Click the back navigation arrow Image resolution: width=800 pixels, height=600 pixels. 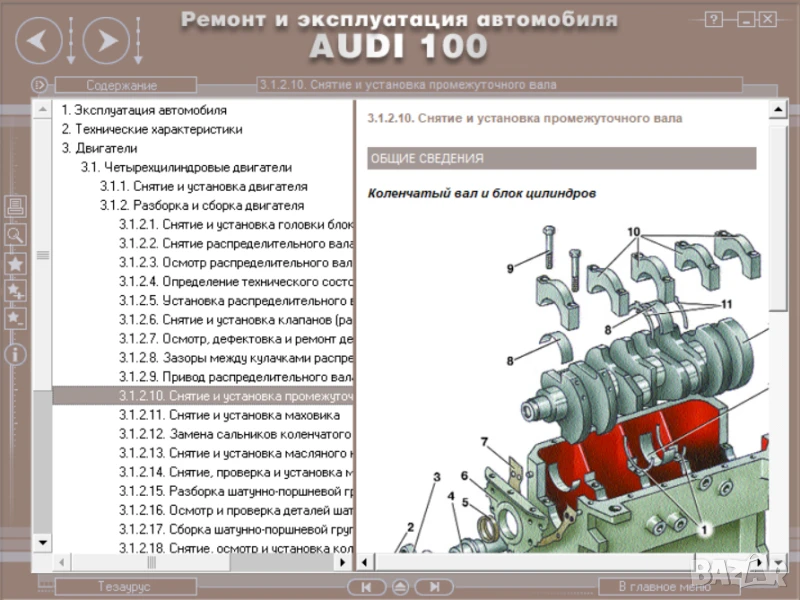pyautogui.click(x=37, y=41)
